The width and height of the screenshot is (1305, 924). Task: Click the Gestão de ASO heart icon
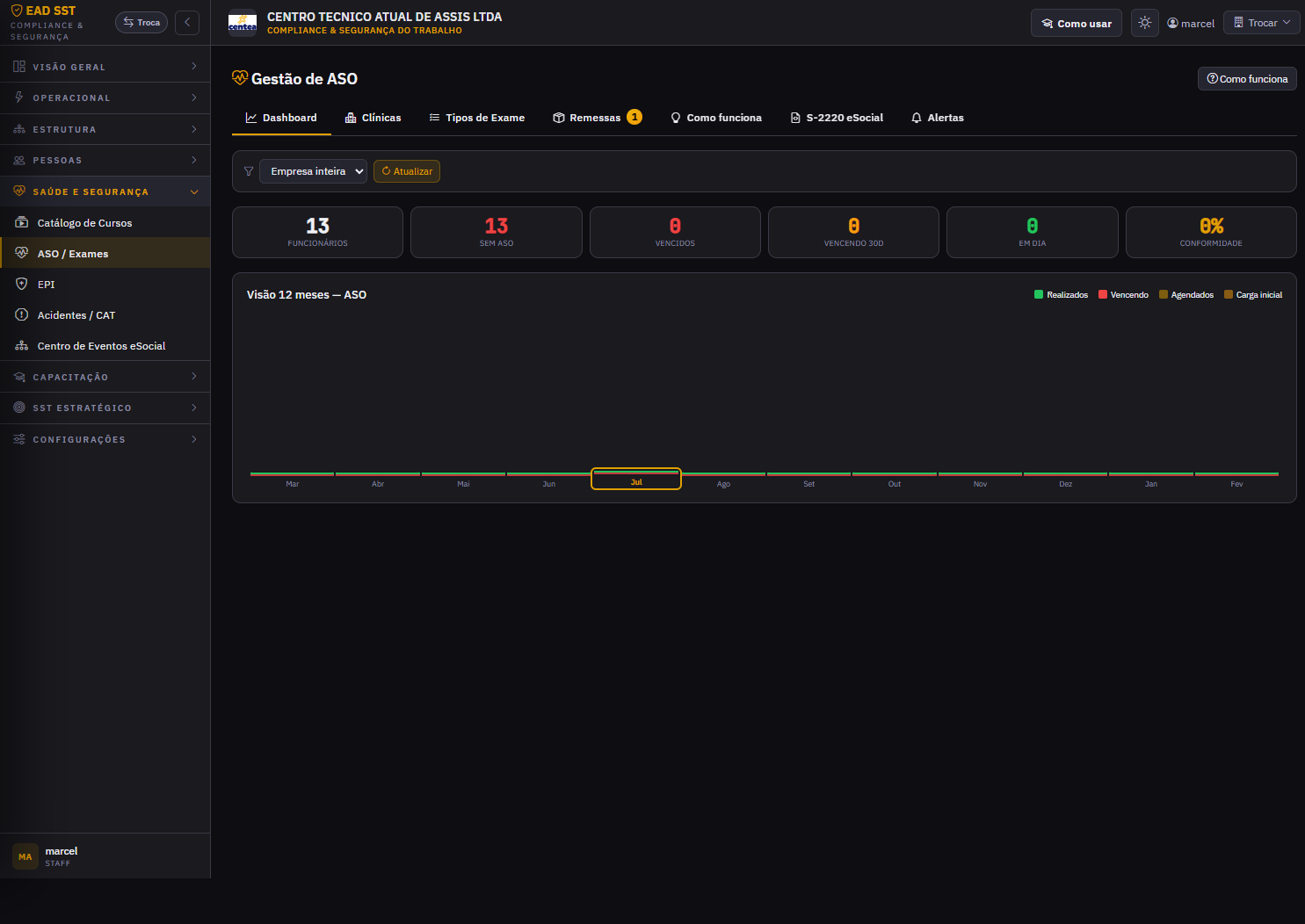point(240,77)
